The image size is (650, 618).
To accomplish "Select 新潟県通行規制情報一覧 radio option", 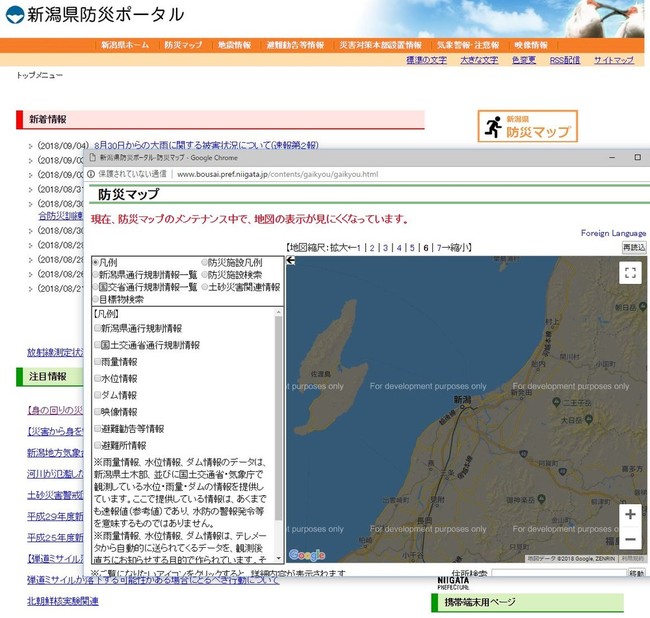I will [96, 274].
